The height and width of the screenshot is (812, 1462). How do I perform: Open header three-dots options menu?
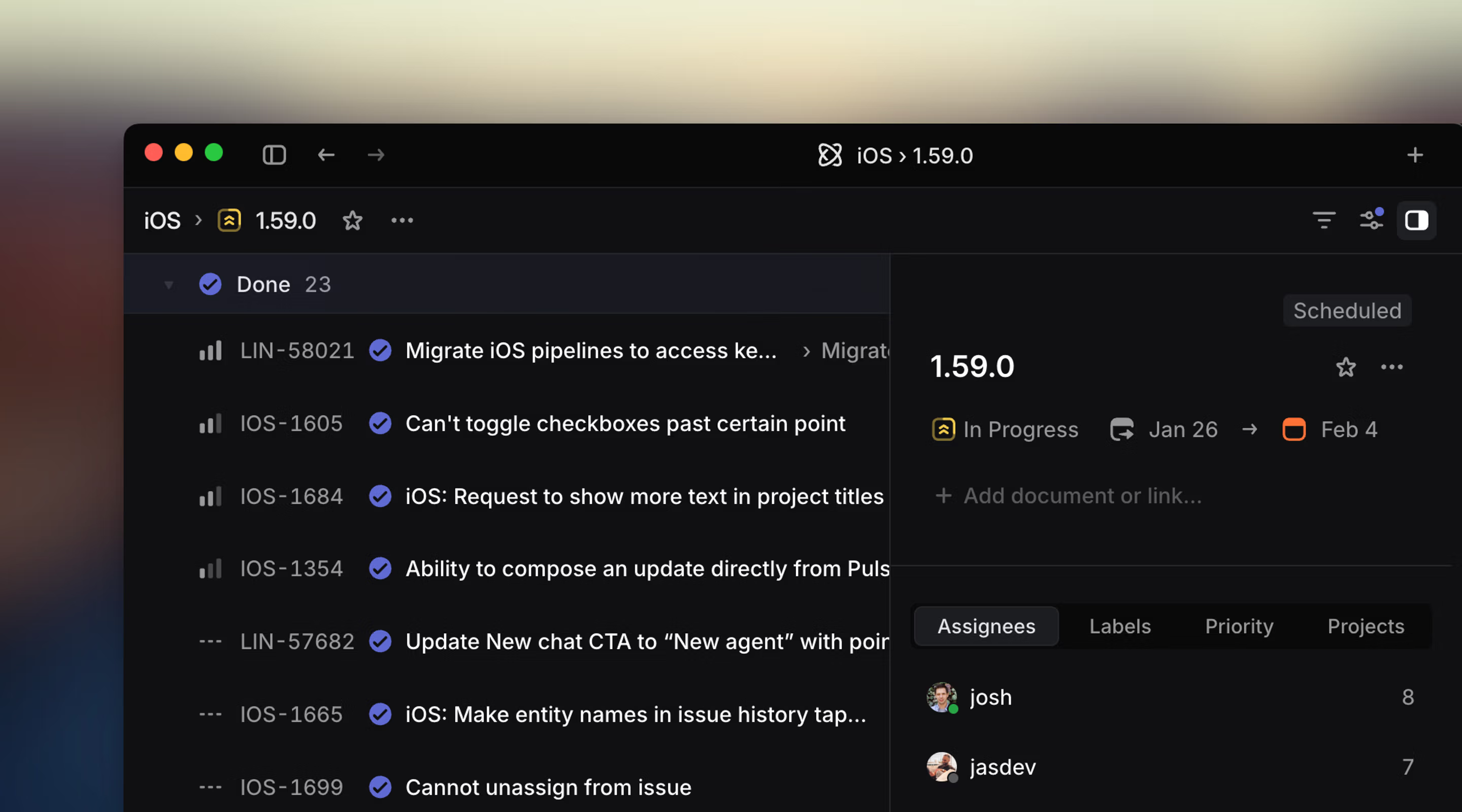tap(402, 220)
